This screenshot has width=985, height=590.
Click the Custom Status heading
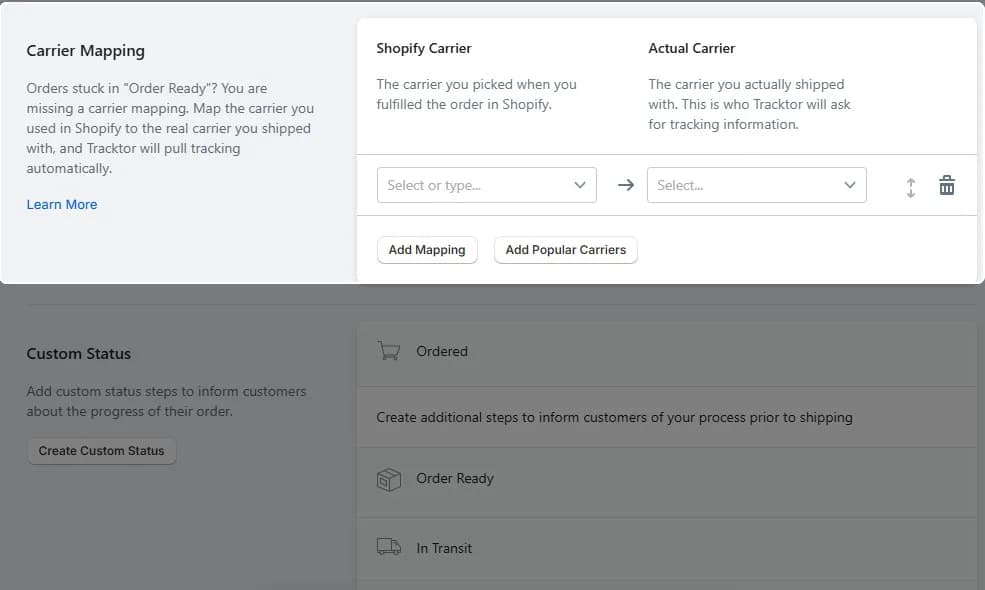point(79,354)
